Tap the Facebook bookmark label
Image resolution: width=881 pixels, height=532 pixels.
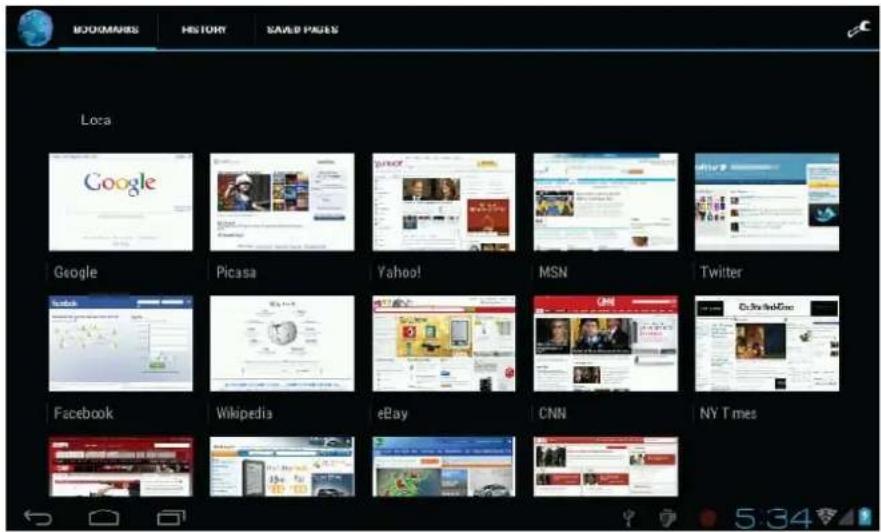pos(83,413)
